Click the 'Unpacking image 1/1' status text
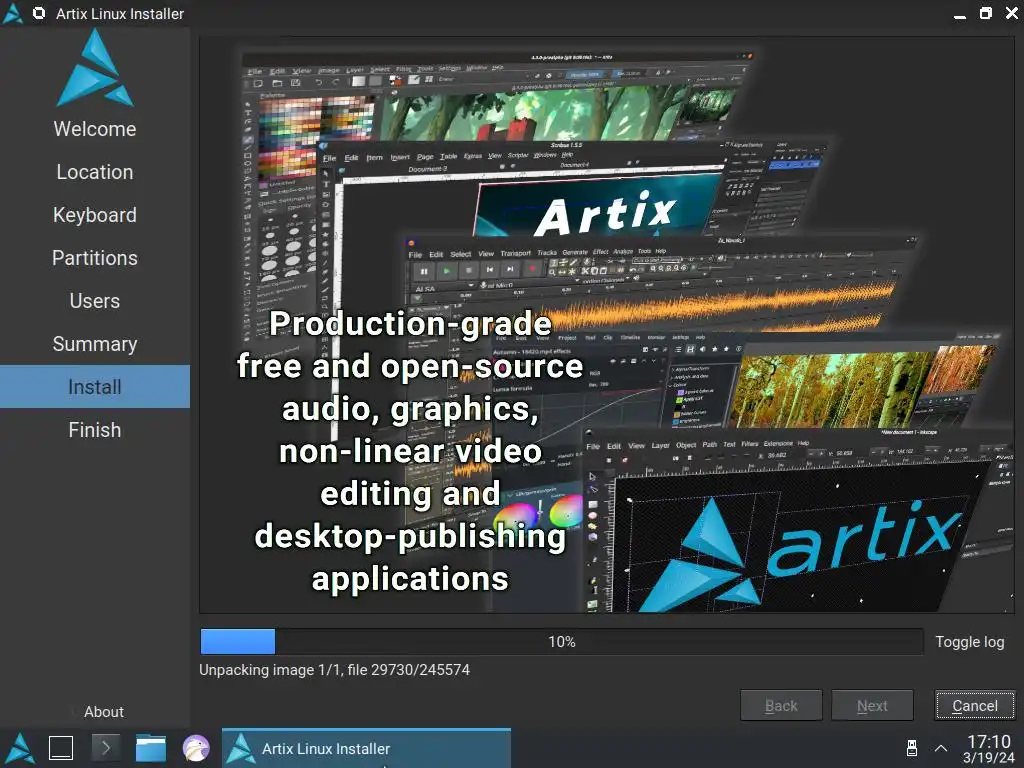Image resolution: width=1024 pixels, height=768 pixels. [x=334, y=670]
